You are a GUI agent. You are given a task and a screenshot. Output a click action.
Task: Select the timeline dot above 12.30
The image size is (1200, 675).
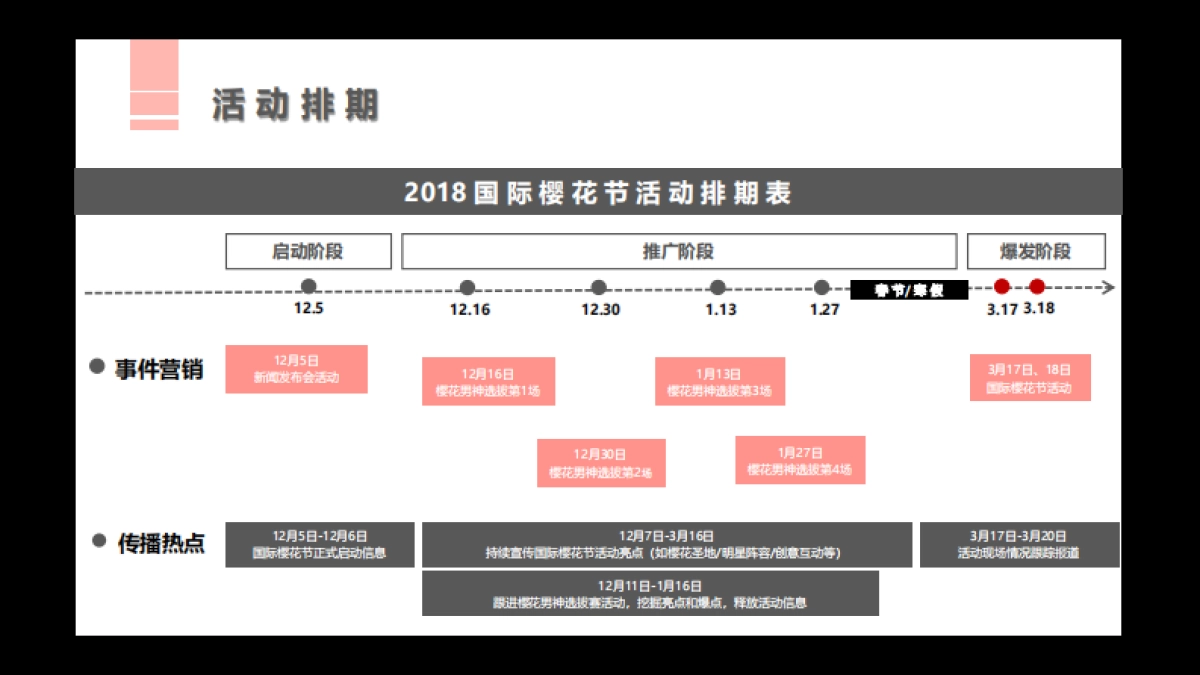pos(598,287)
